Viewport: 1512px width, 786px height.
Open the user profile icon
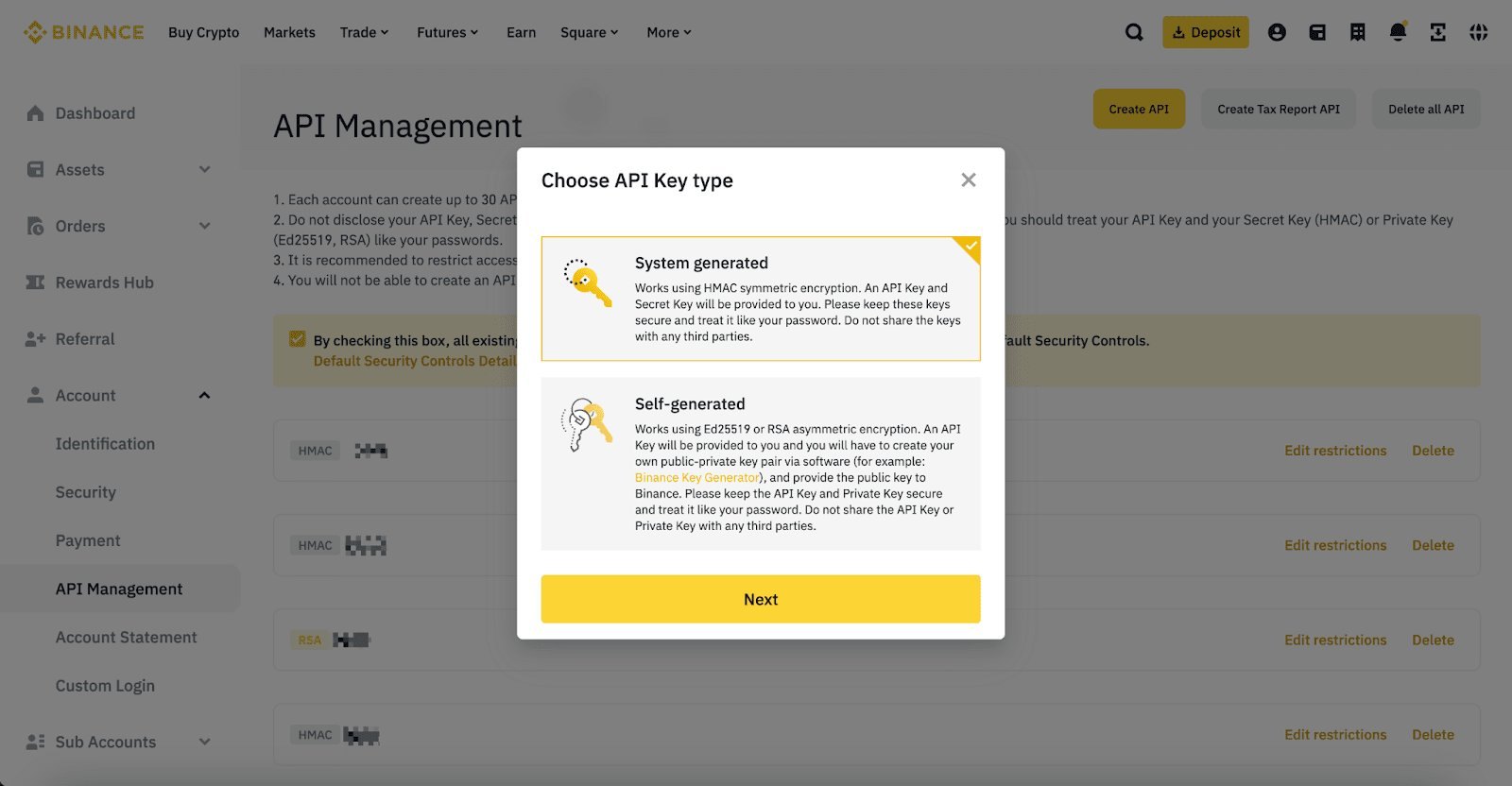click(x=1277, y=32)
